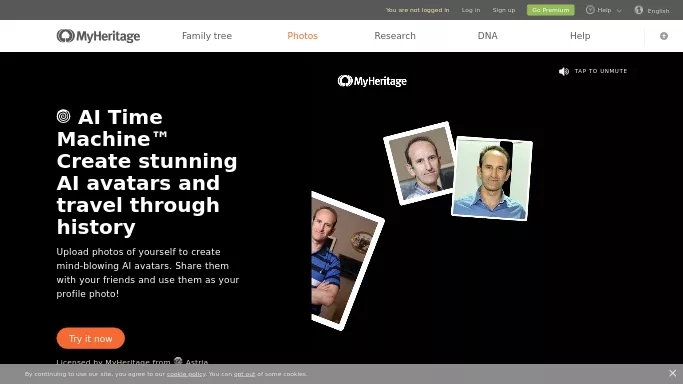Viewport: 683px width, 384px height.
Task: Open the Family tree menu
Action: click(207, 36)
